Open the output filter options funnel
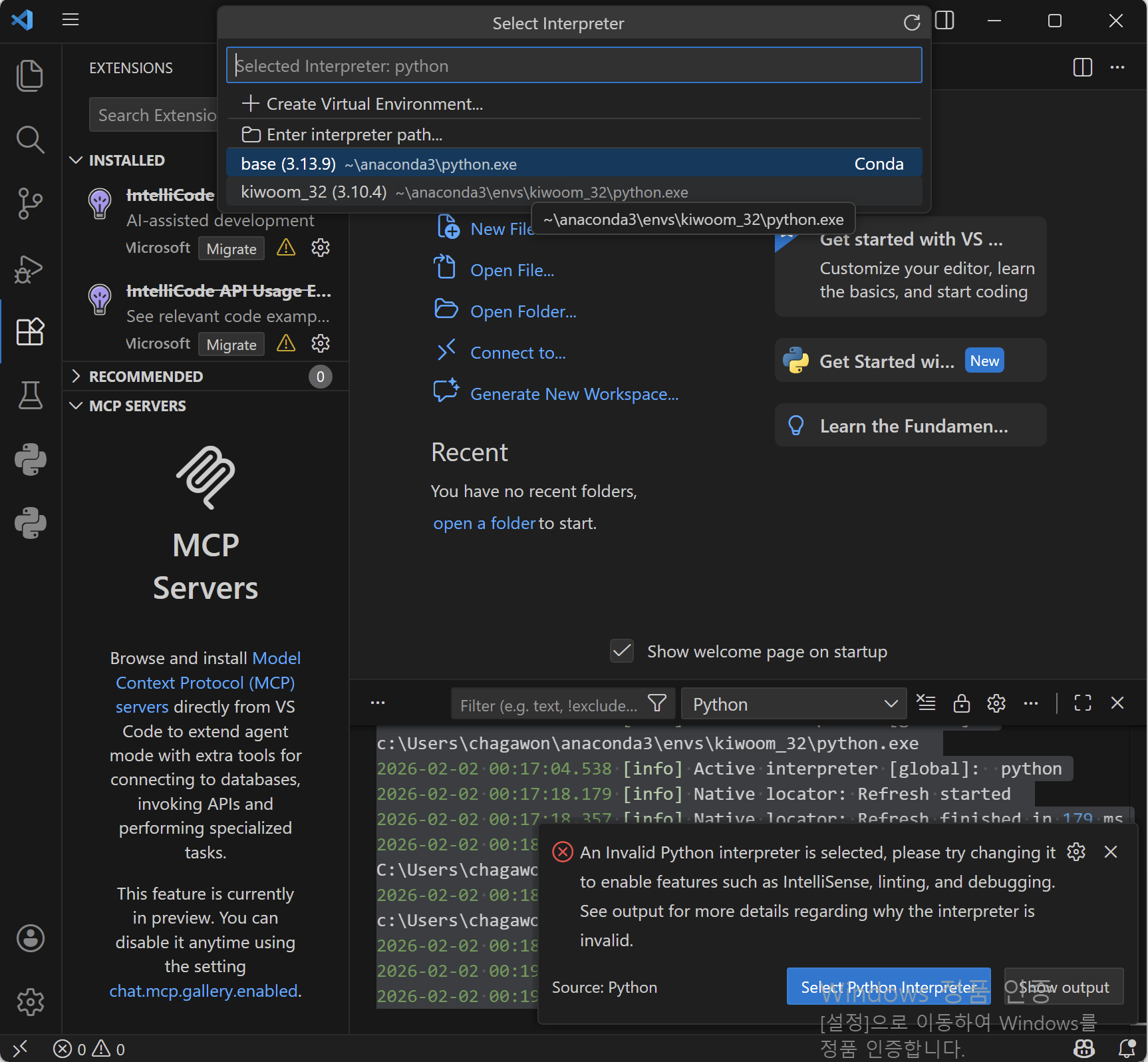 pyautogui.click(x=657, y=703)
